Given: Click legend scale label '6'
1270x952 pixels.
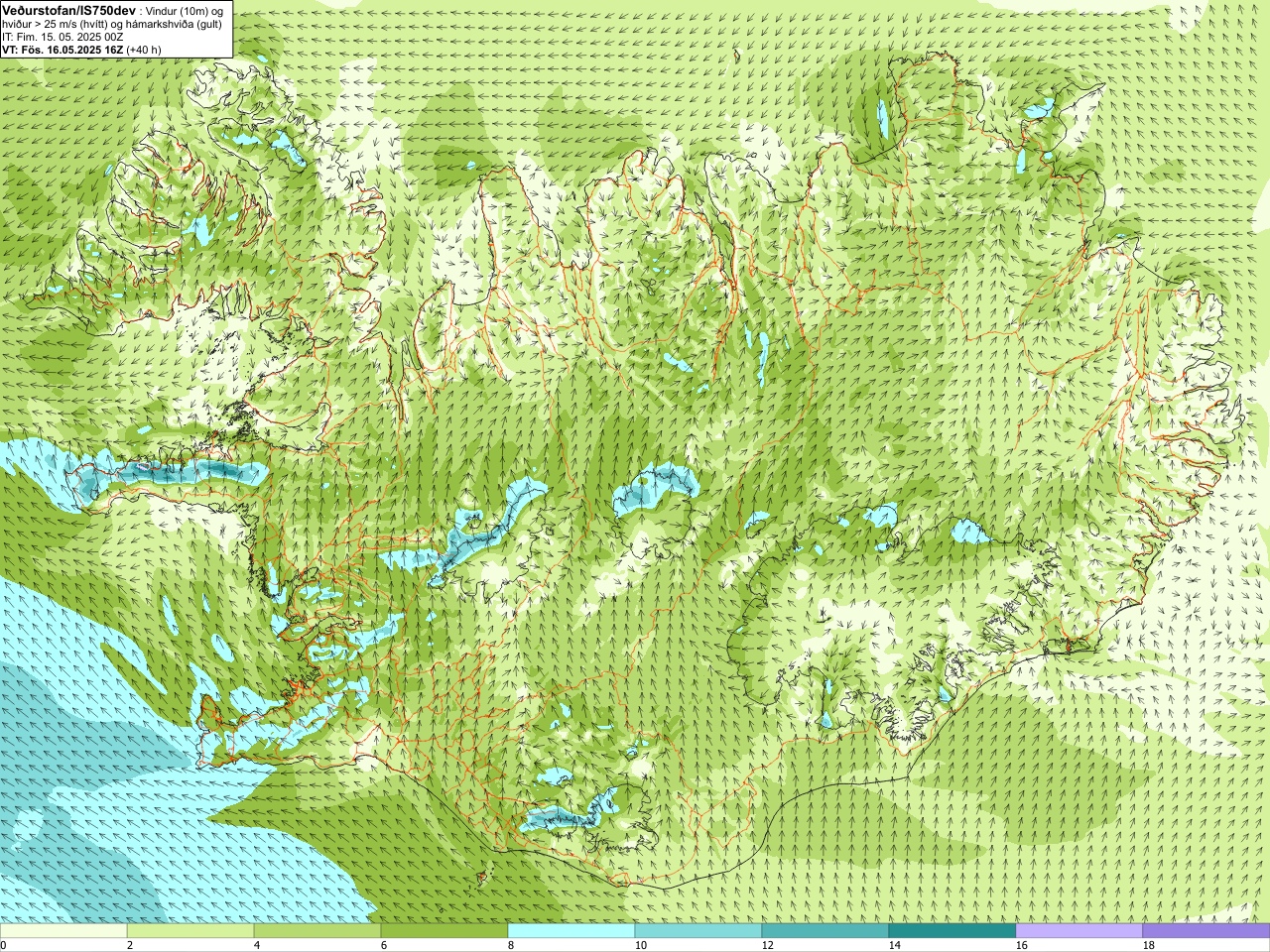Looking at the screenshot, I should point(384,945).
